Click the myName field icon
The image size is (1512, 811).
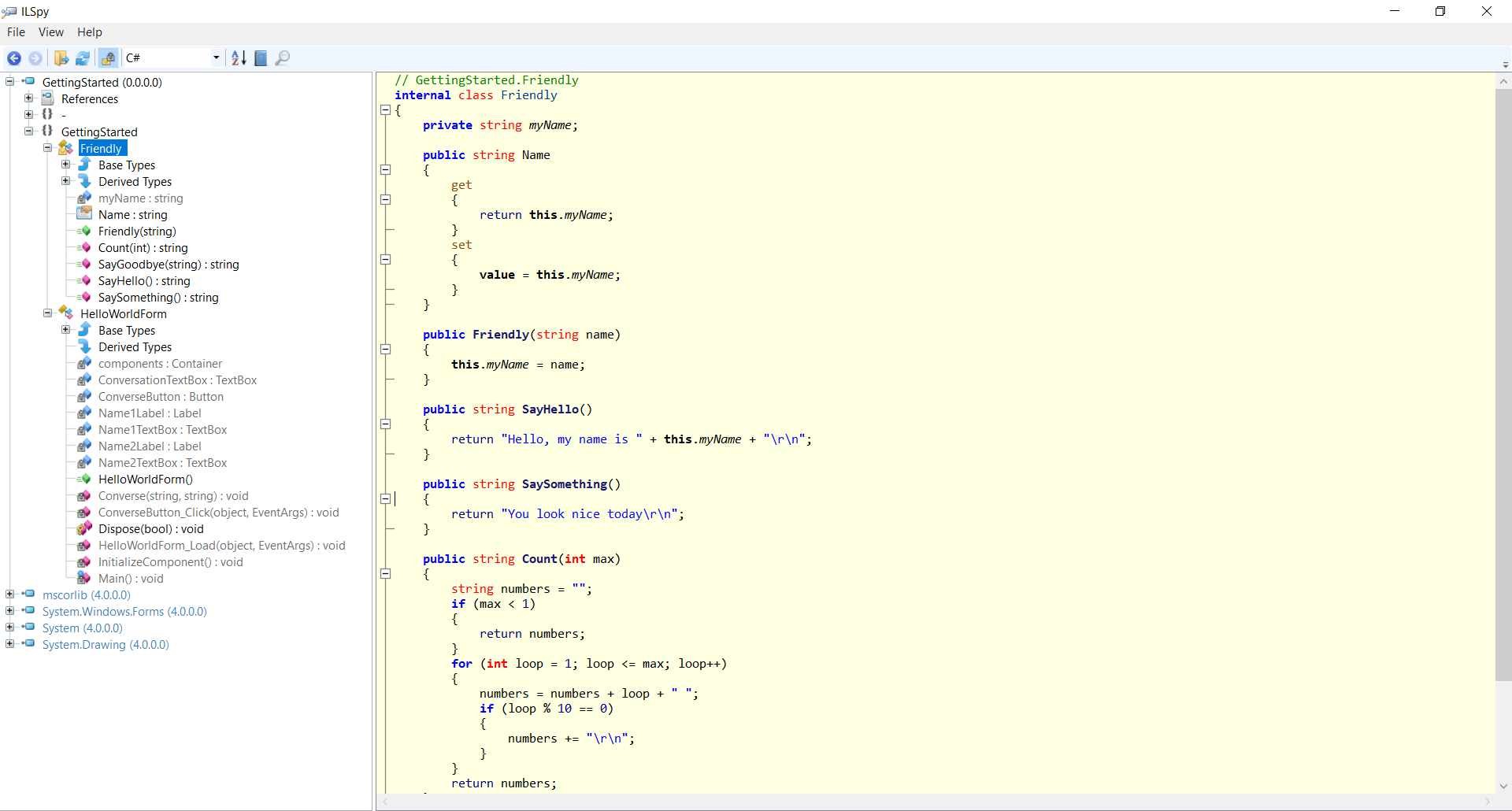click(84, 198)
